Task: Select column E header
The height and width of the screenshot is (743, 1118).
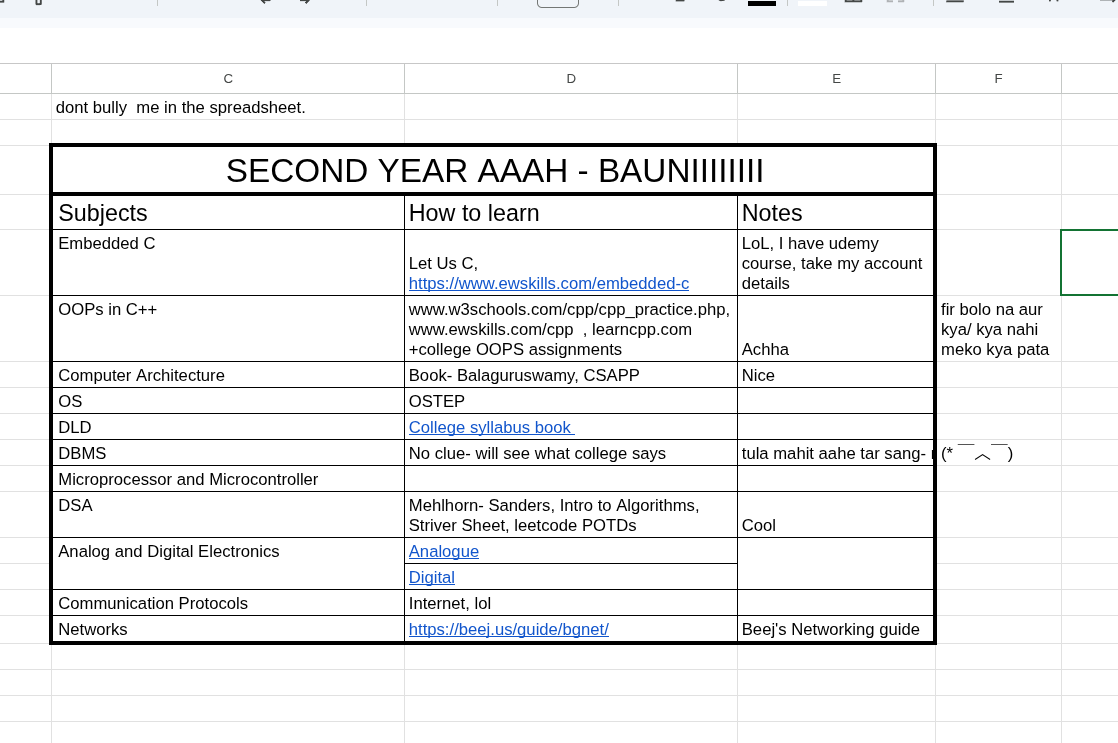Action: point(836,78)
